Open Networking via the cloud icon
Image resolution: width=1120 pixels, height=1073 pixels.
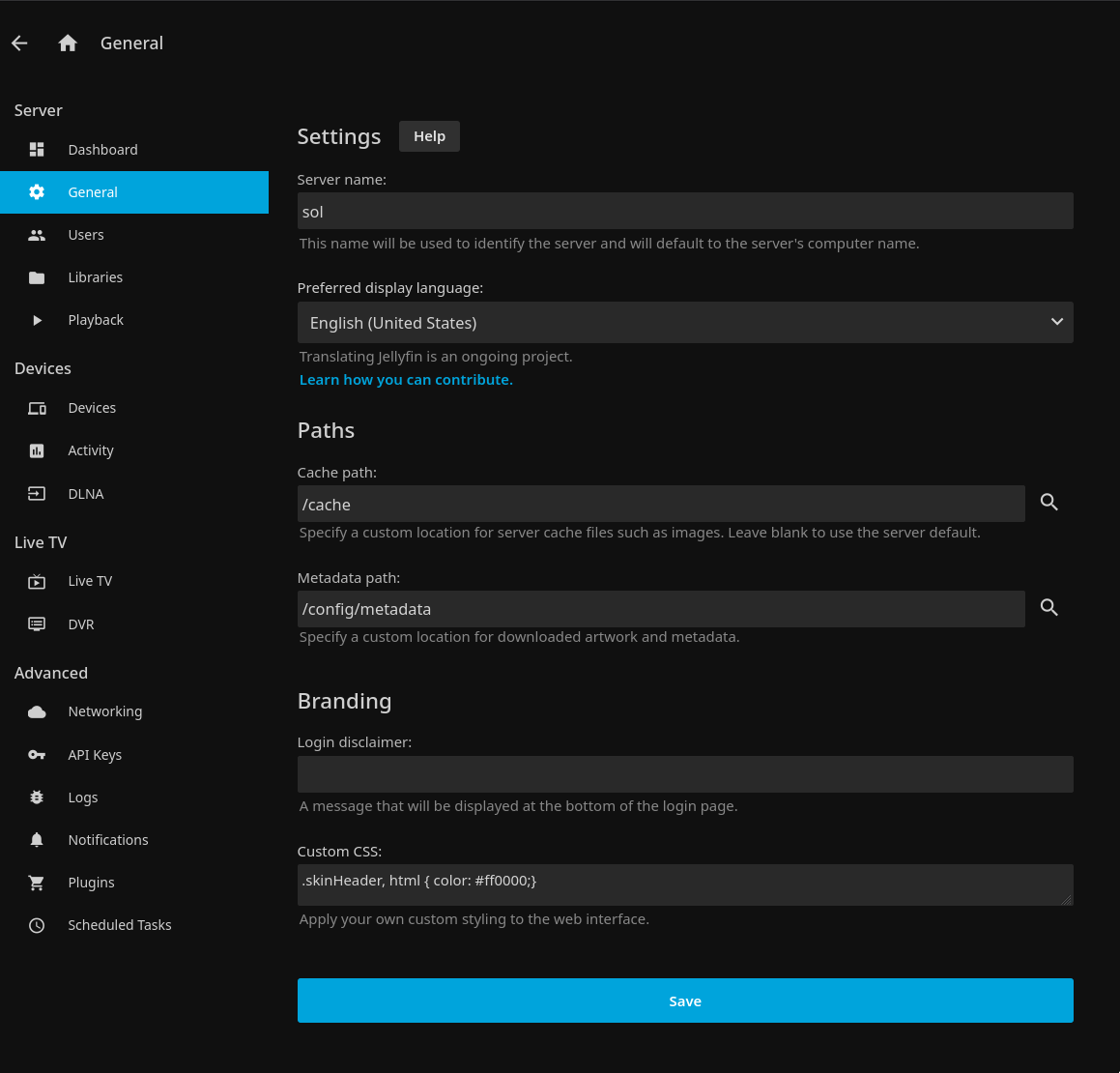(36, 711)
